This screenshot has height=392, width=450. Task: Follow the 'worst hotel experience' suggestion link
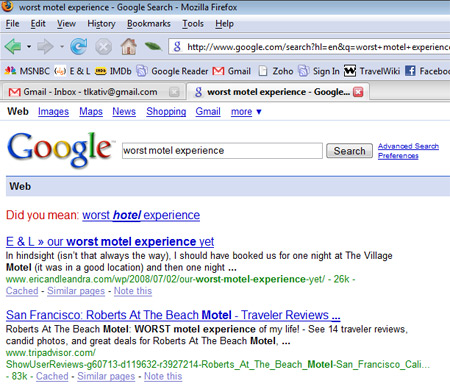click(x=141, y=215)
